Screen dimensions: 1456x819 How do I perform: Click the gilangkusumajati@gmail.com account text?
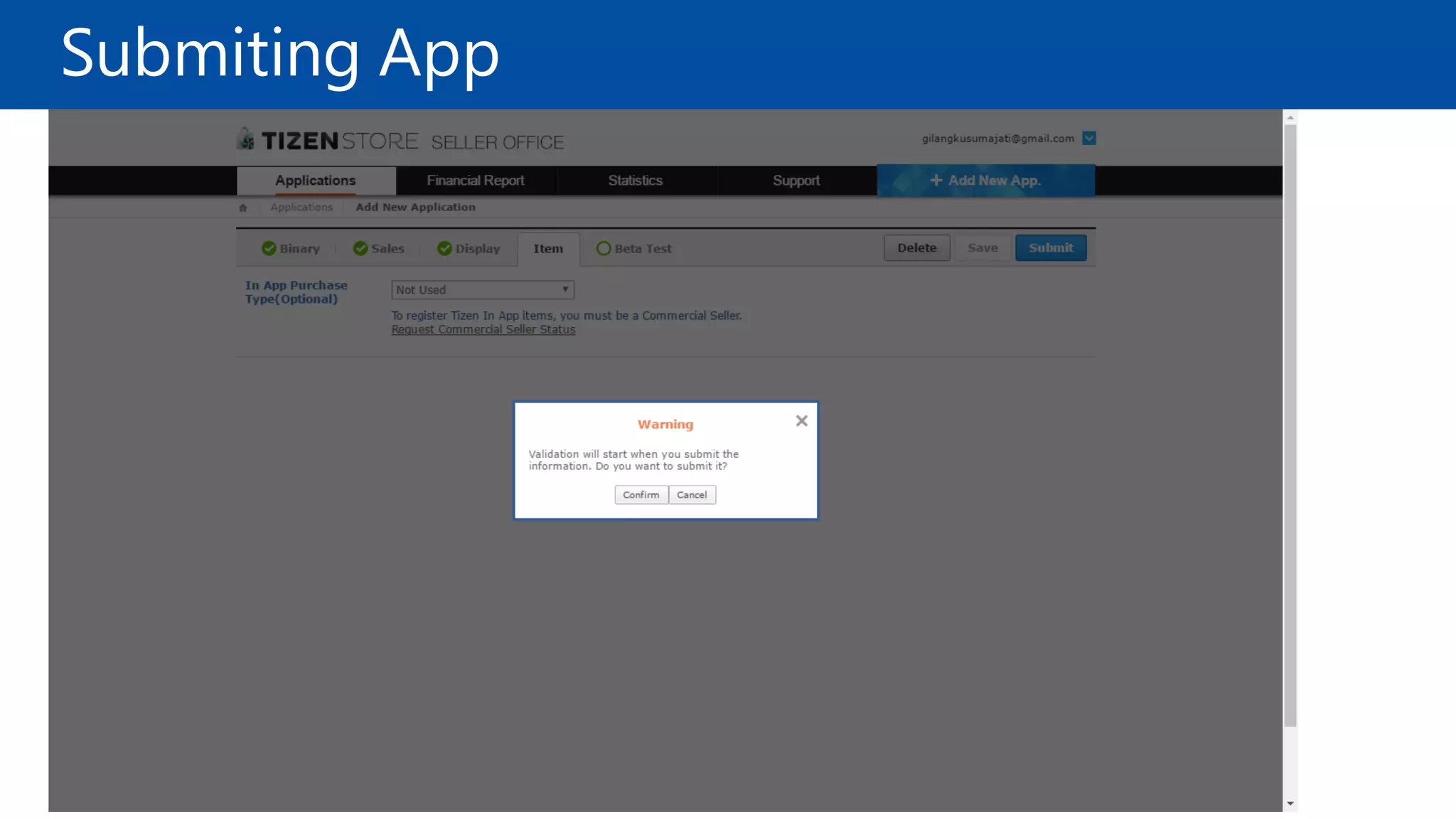pos(998,139)
